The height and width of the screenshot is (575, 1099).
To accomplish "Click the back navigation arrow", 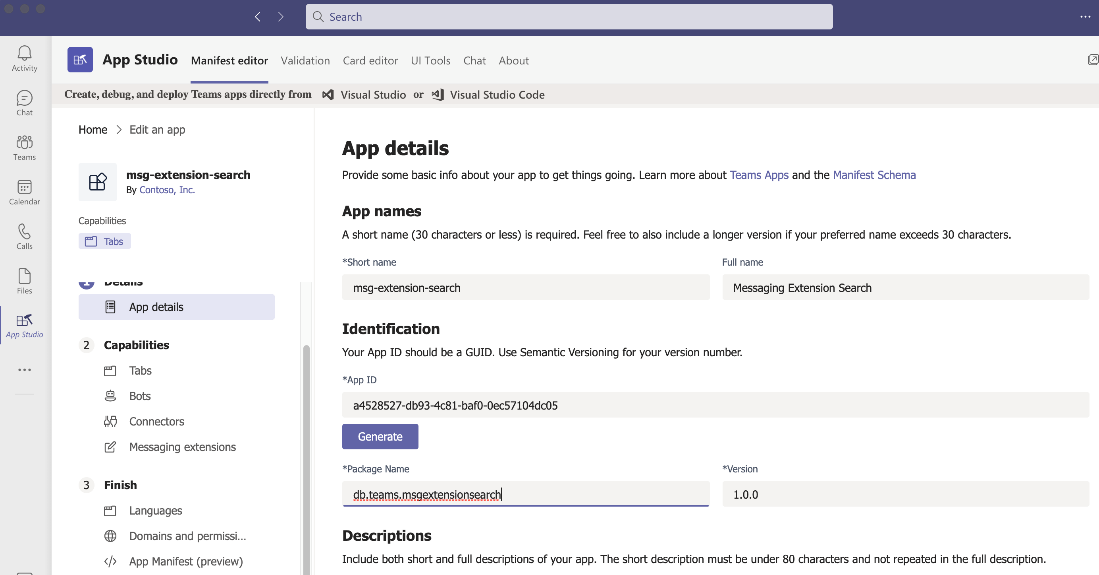I will pos(258,17).
